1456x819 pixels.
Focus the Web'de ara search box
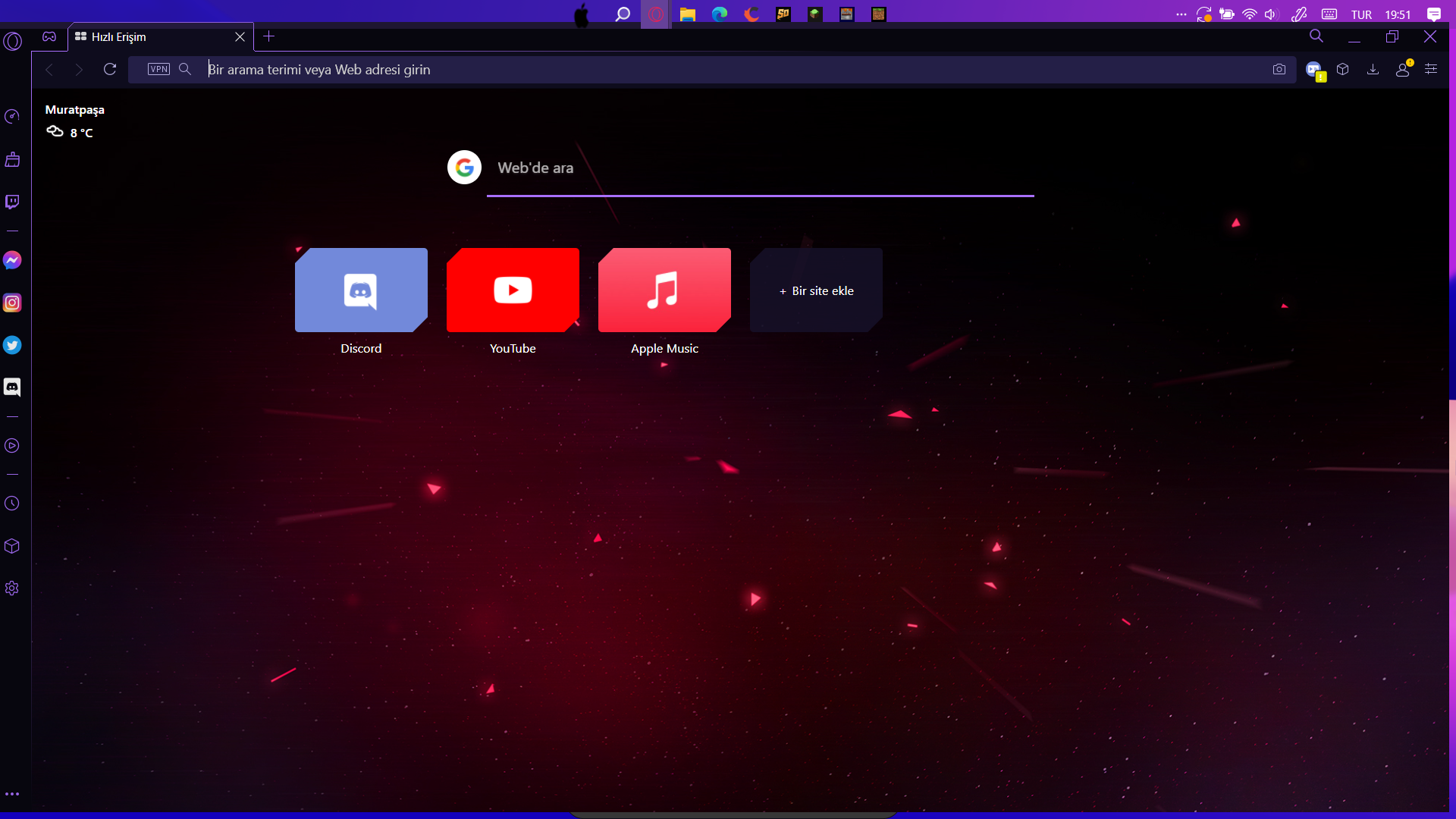(761, 168)
